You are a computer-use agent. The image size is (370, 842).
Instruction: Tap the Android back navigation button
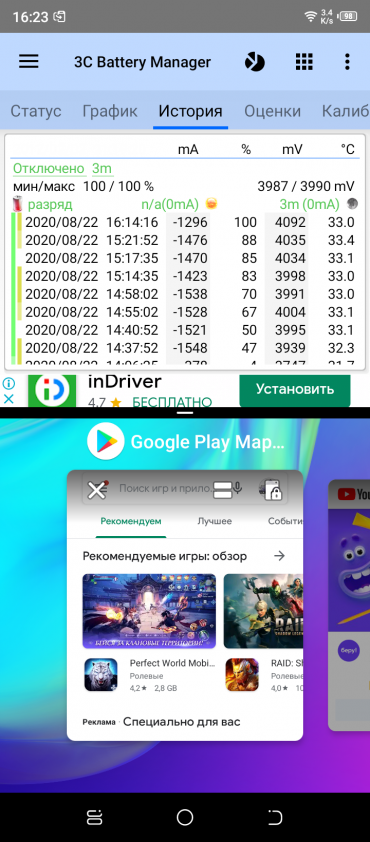coord(275,817)
